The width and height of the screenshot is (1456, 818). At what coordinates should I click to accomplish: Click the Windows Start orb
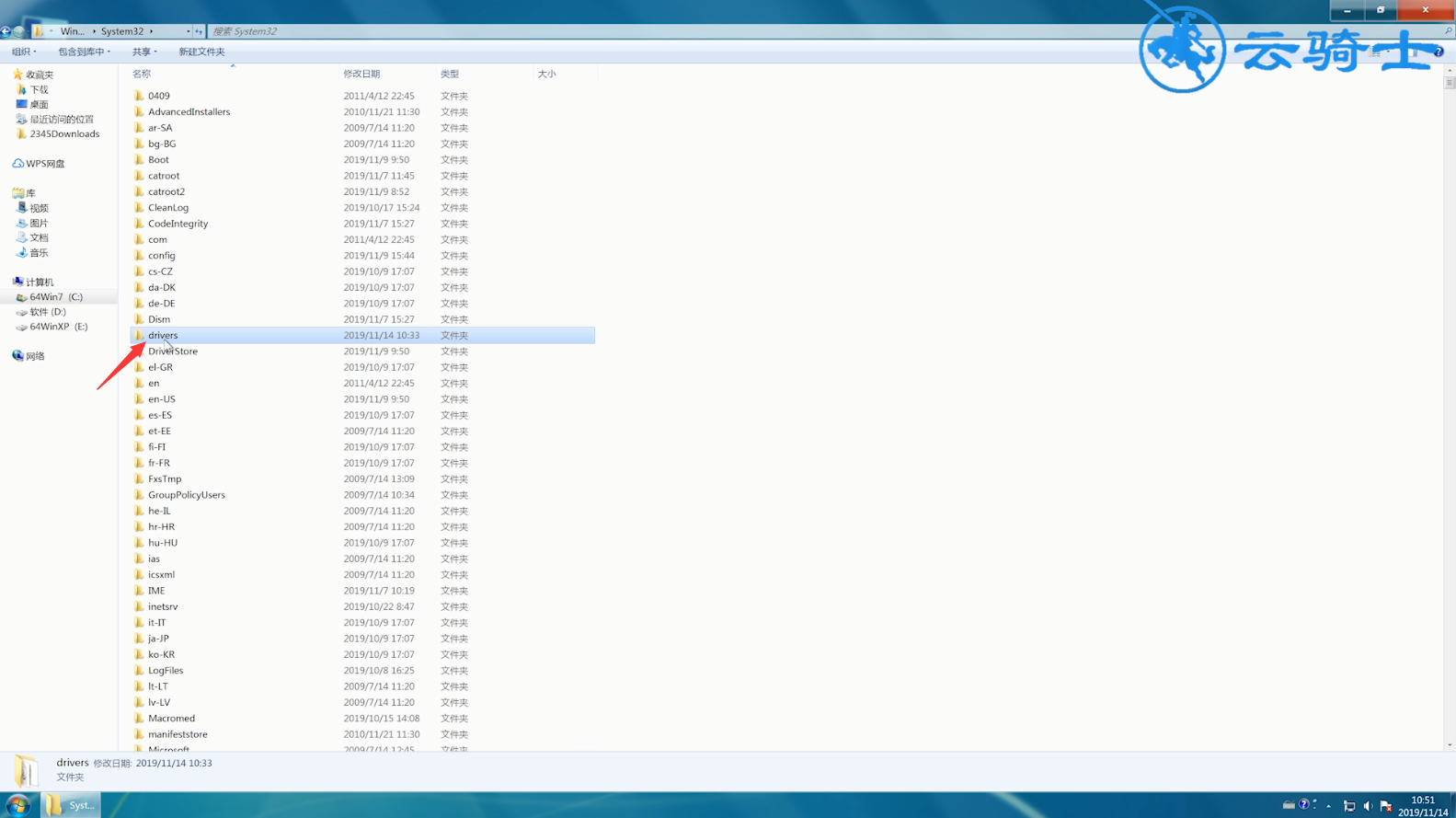click(x=17, y=805)
